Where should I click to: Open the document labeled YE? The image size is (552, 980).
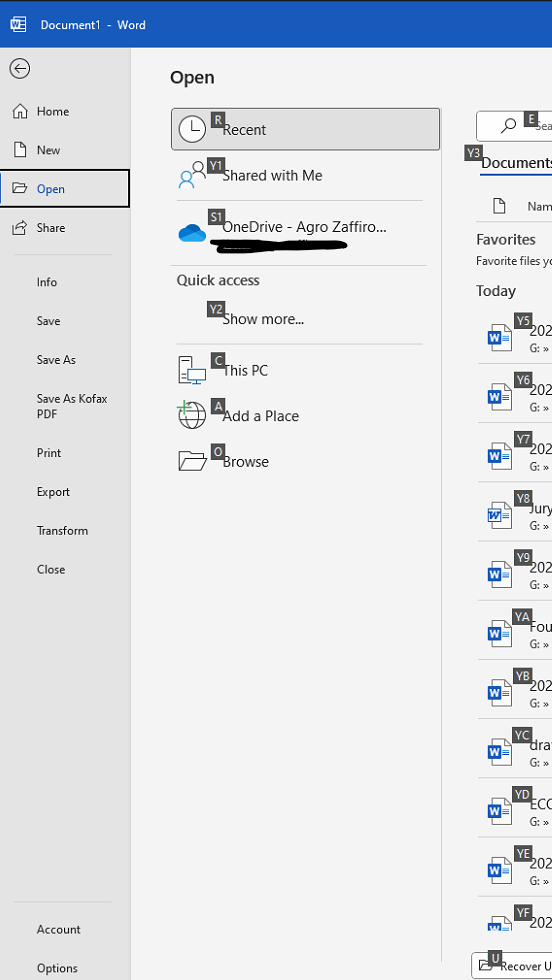(x=515, y=870)
